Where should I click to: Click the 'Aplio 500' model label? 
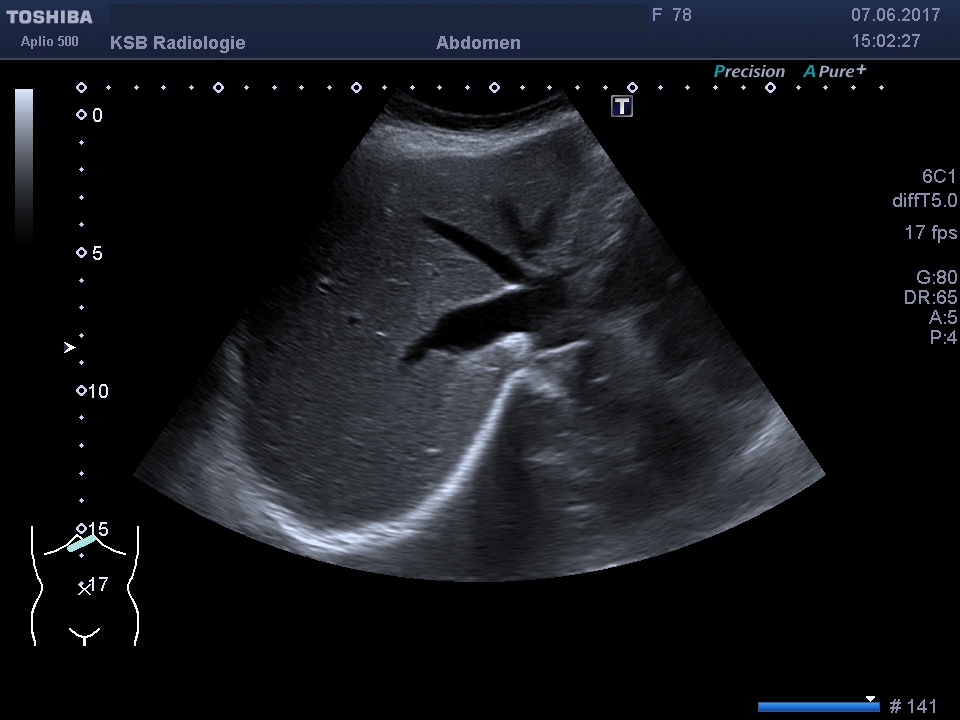coord(50,42)
